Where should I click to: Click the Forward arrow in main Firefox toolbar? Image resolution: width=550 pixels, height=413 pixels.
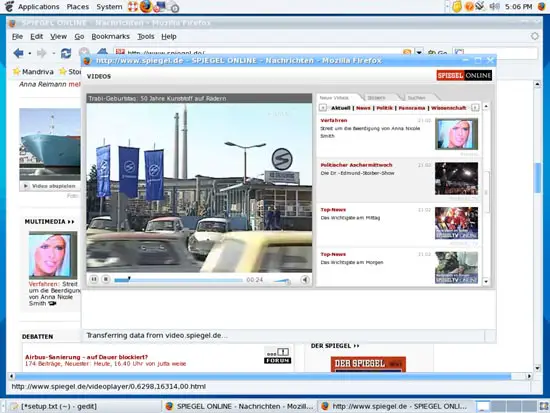[x=41, y=53]
